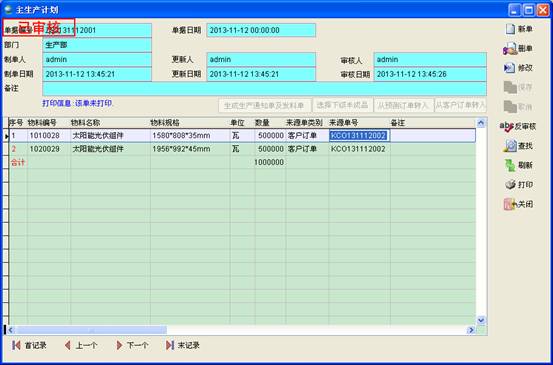This screenshot has width=553, height=365.
Task: Go to 首记录 (first record)
Action: tap(29, 345)
